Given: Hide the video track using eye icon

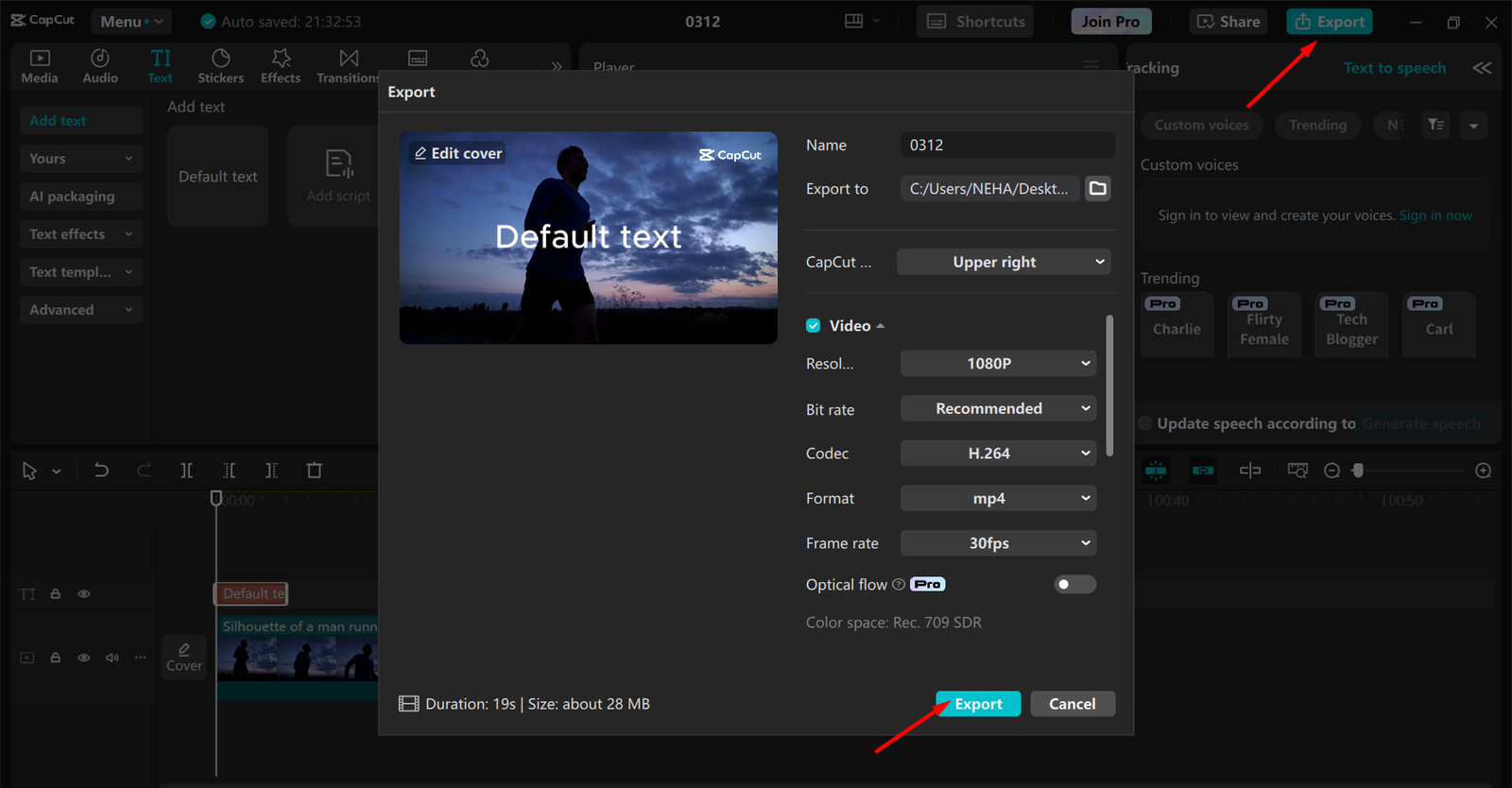Looking at the screenshot, I should click(x=84, y=658).
